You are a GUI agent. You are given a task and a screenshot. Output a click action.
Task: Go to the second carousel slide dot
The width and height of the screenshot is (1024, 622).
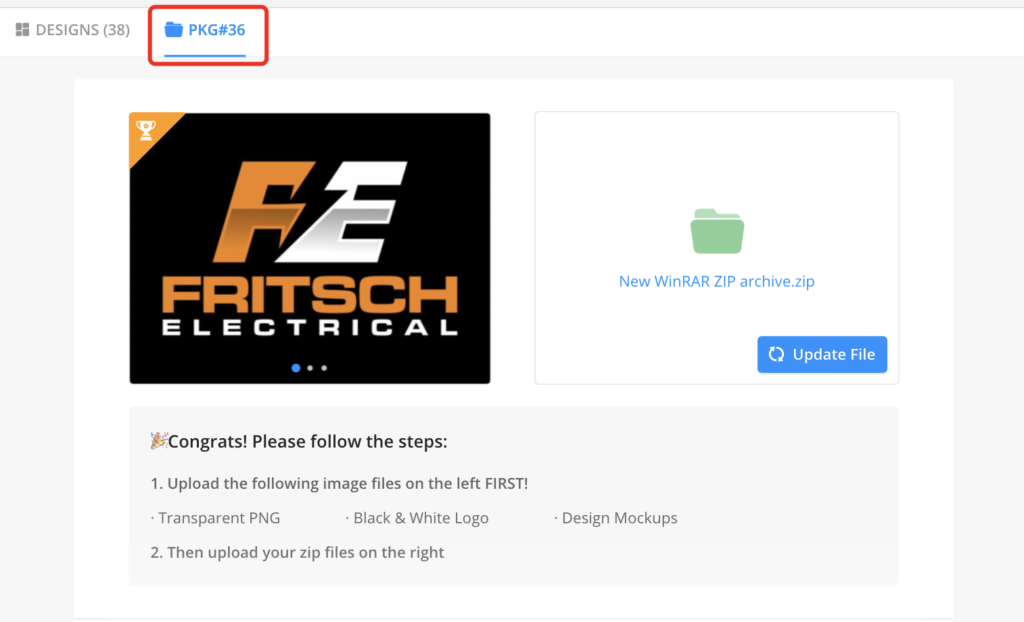(310, 368)
